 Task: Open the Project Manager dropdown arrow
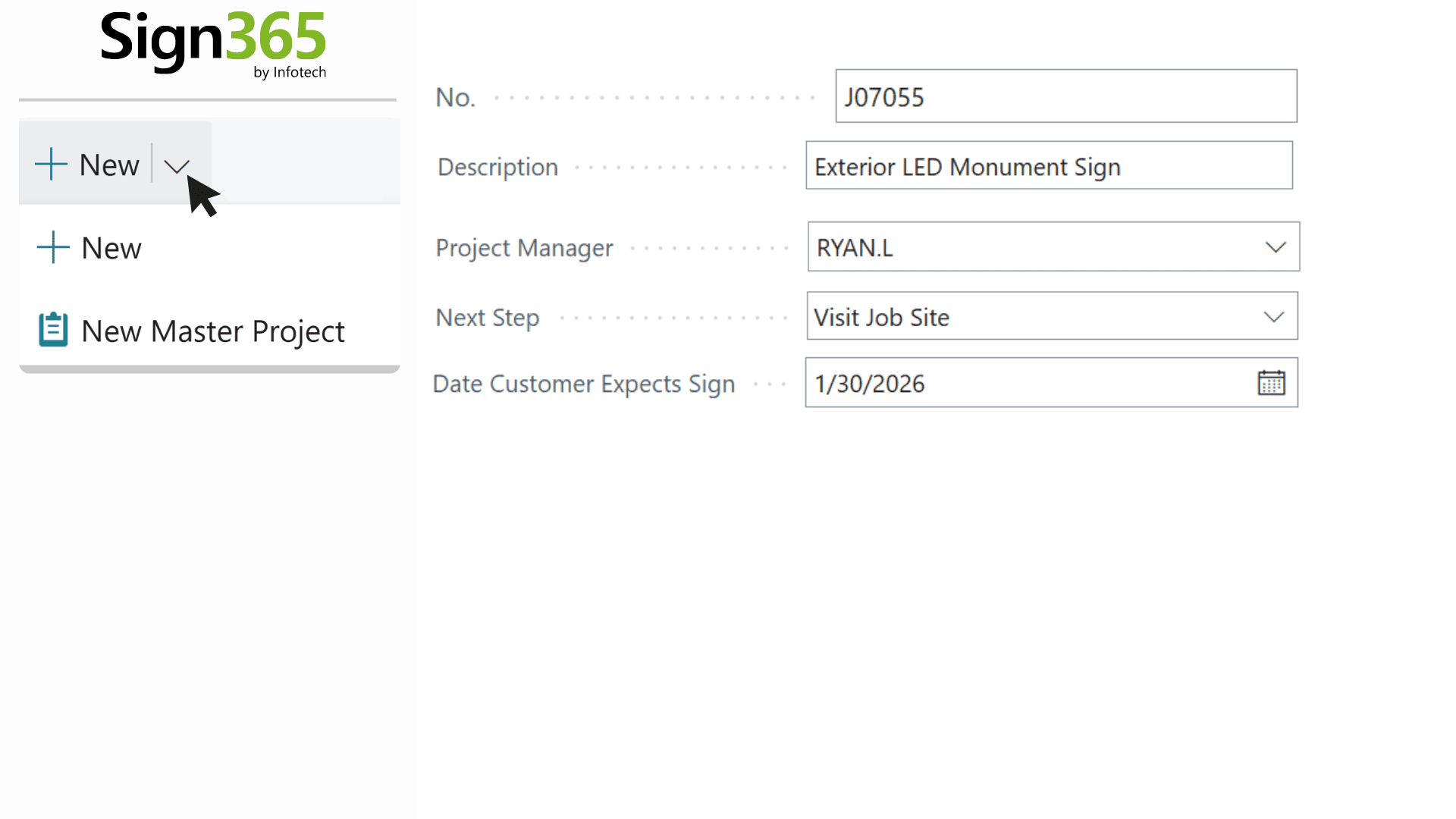1276,247
